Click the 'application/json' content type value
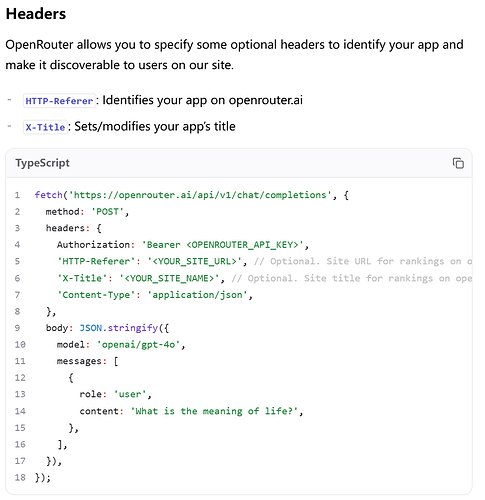 (197, 295)
